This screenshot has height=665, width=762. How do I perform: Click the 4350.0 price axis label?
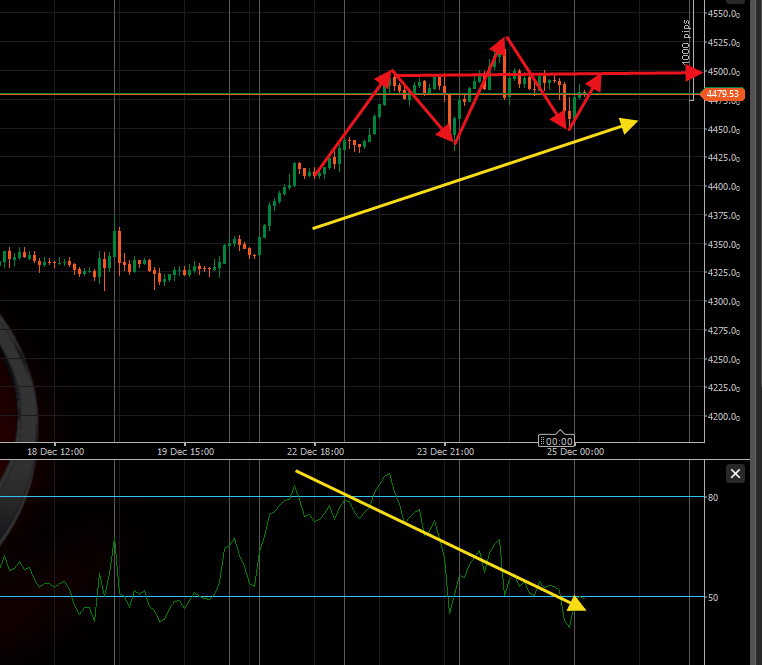point(724,245)
